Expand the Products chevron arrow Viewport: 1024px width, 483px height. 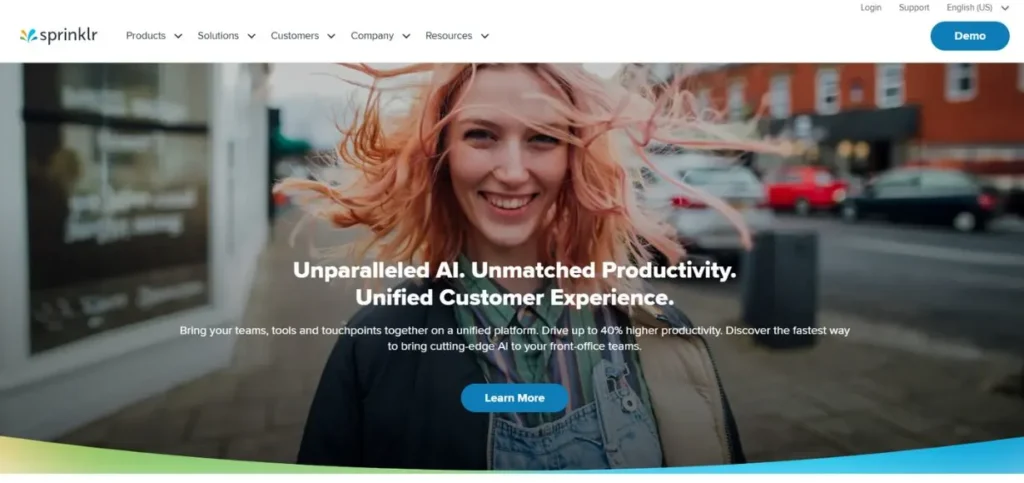click(x=178, y=37)
